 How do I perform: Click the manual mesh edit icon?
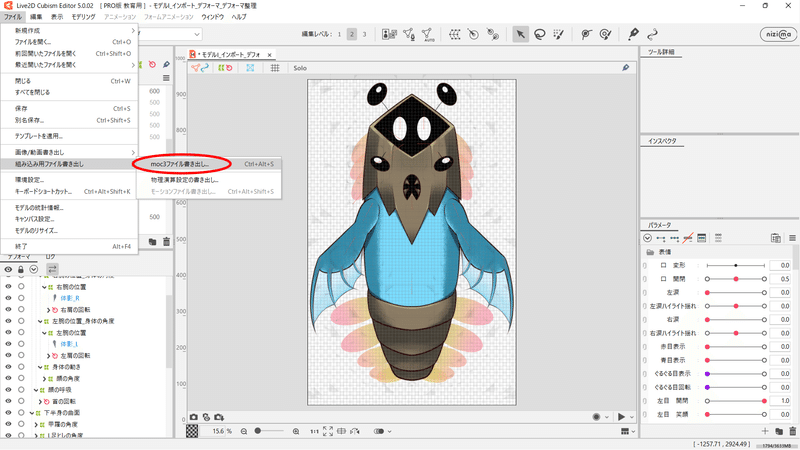pos(409,34)
